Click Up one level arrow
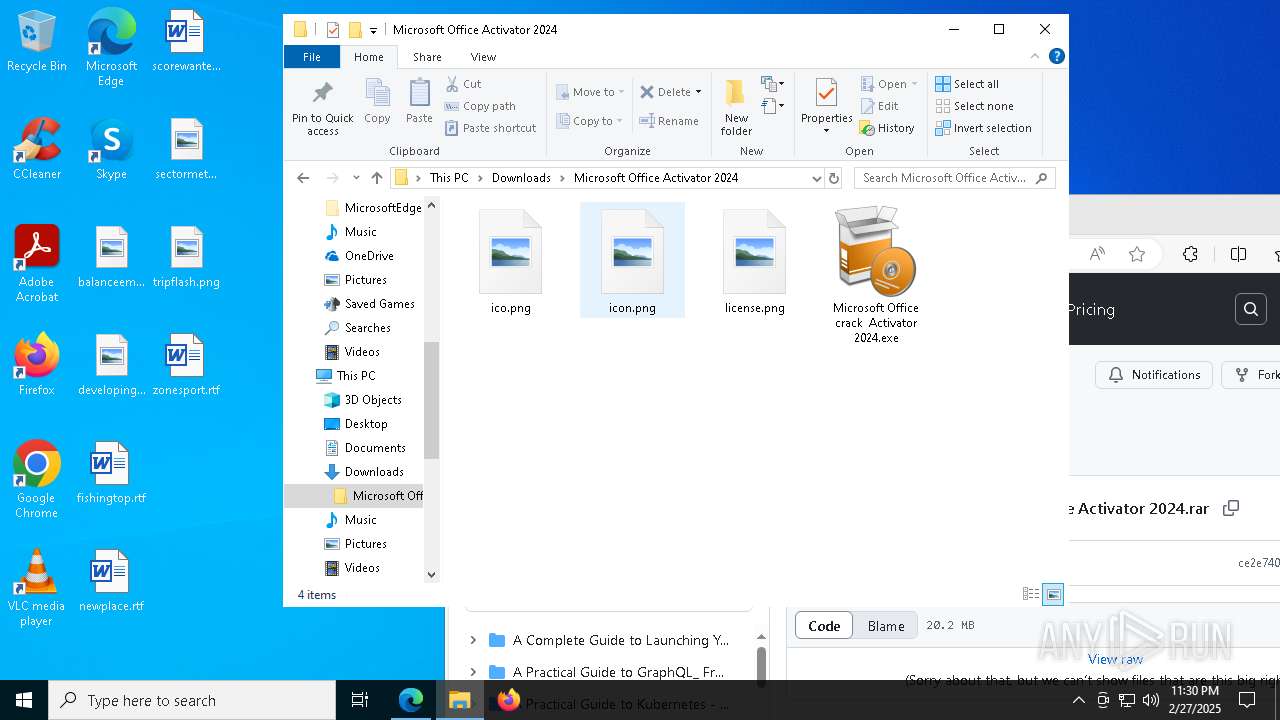The height and width of the screenshot is (720, 1280). [377, 178]
